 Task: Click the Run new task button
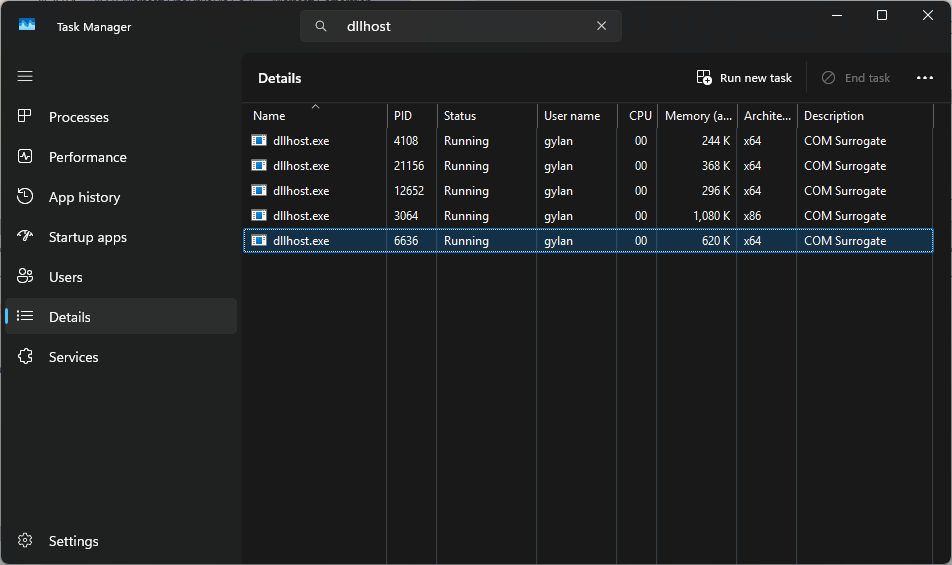point(744,78)
